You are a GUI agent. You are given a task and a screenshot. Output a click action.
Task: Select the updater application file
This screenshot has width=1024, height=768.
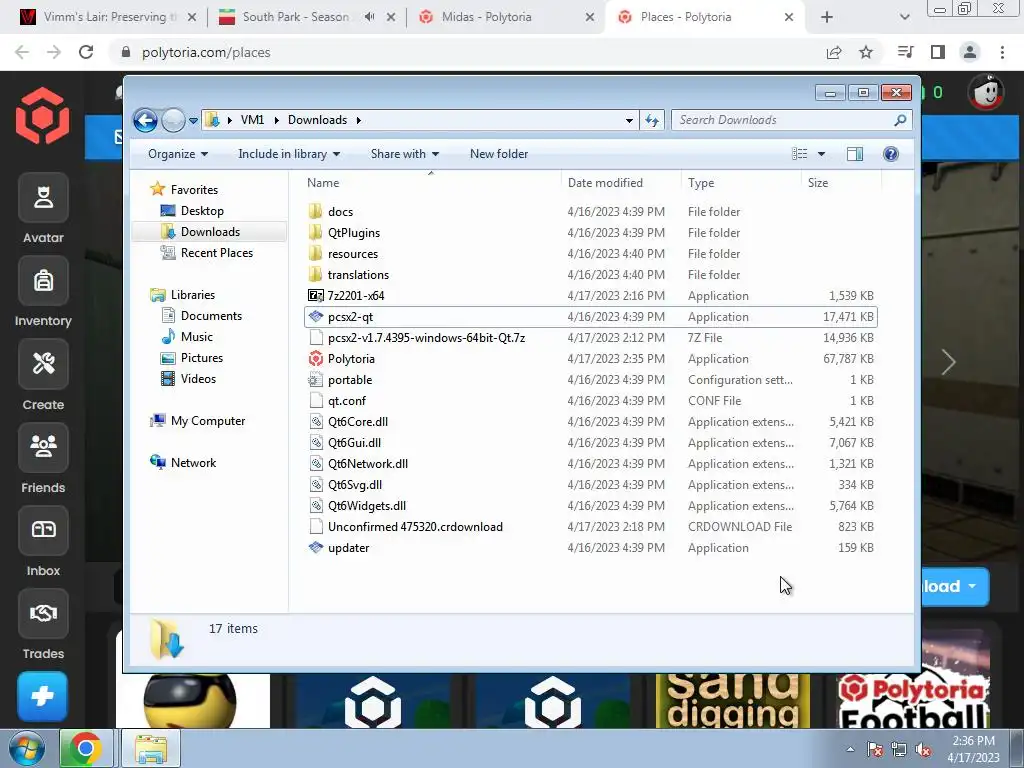click(x=591, y=548)
